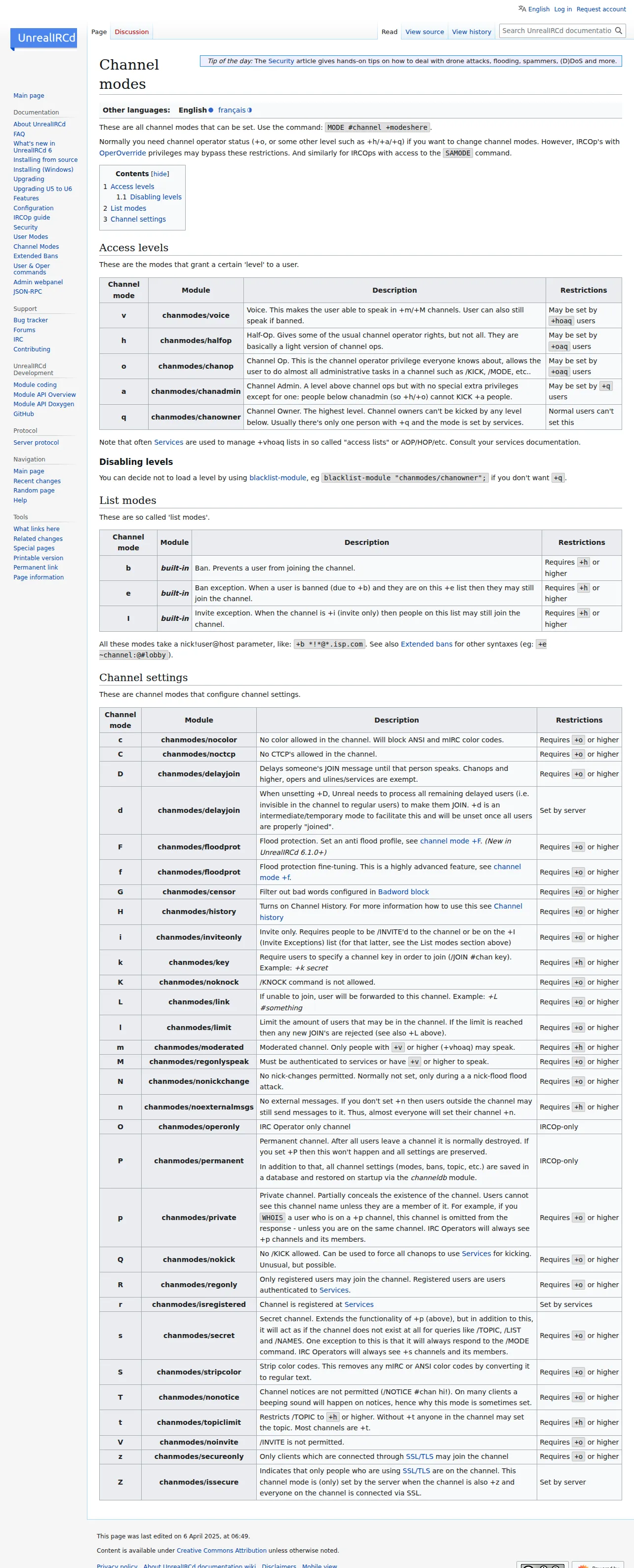Open the Services link in the Q nokick row
634x1568 pixels.
pos(476,1253)
